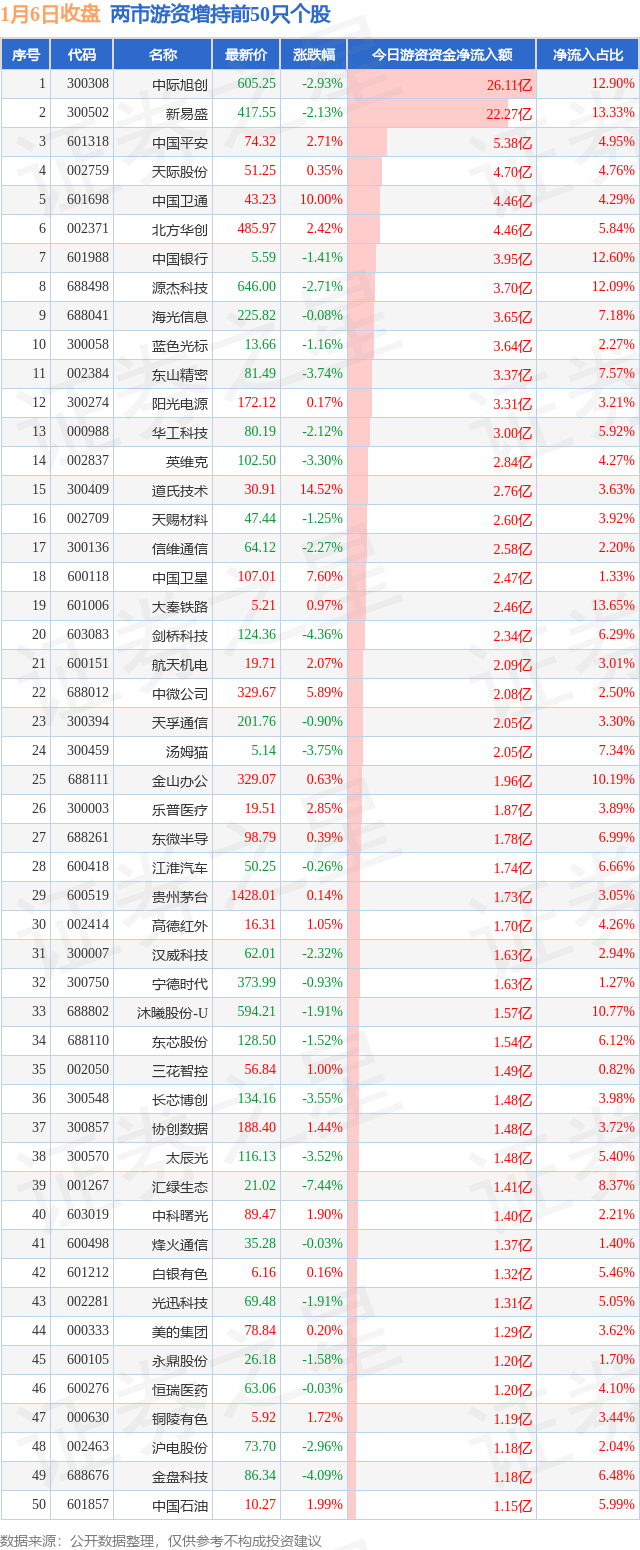Image resolution: width=640 pixels, height=1550 pixels.
Task: Select stock name 汤姆猫
Action: pos(187,751)
